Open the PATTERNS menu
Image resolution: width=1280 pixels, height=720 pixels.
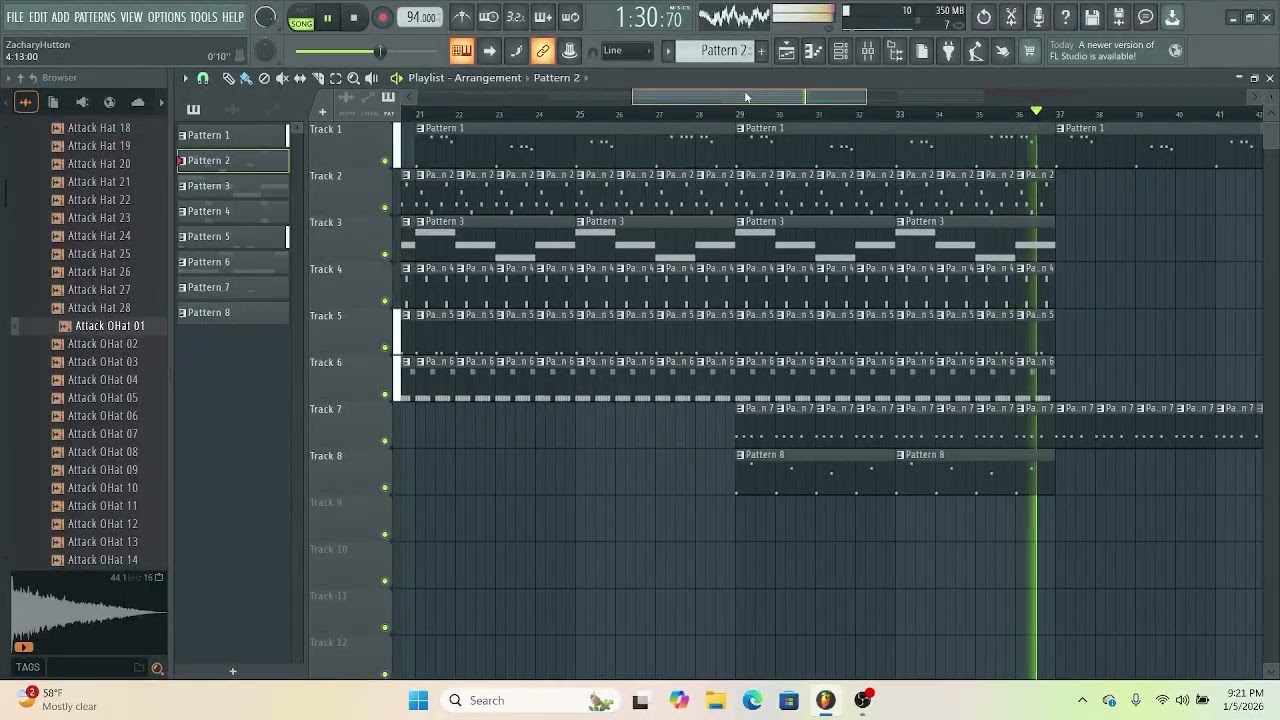tap(95, 17)
